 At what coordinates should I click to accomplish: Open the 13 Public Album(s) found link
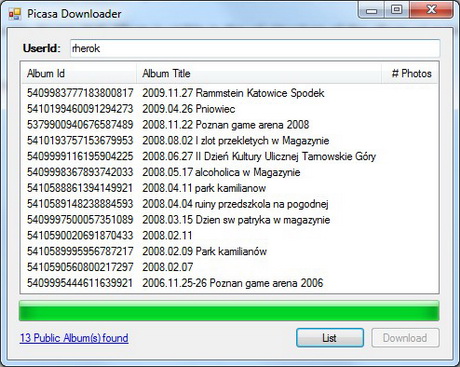74,338
